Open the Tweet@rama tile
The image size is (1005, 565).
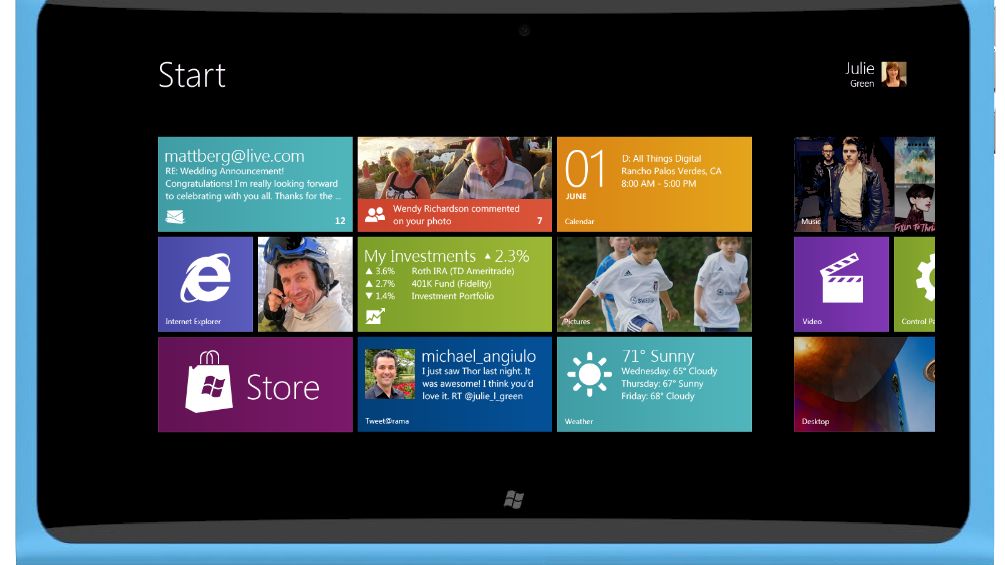pyautogui.click(x=454, y=384)
